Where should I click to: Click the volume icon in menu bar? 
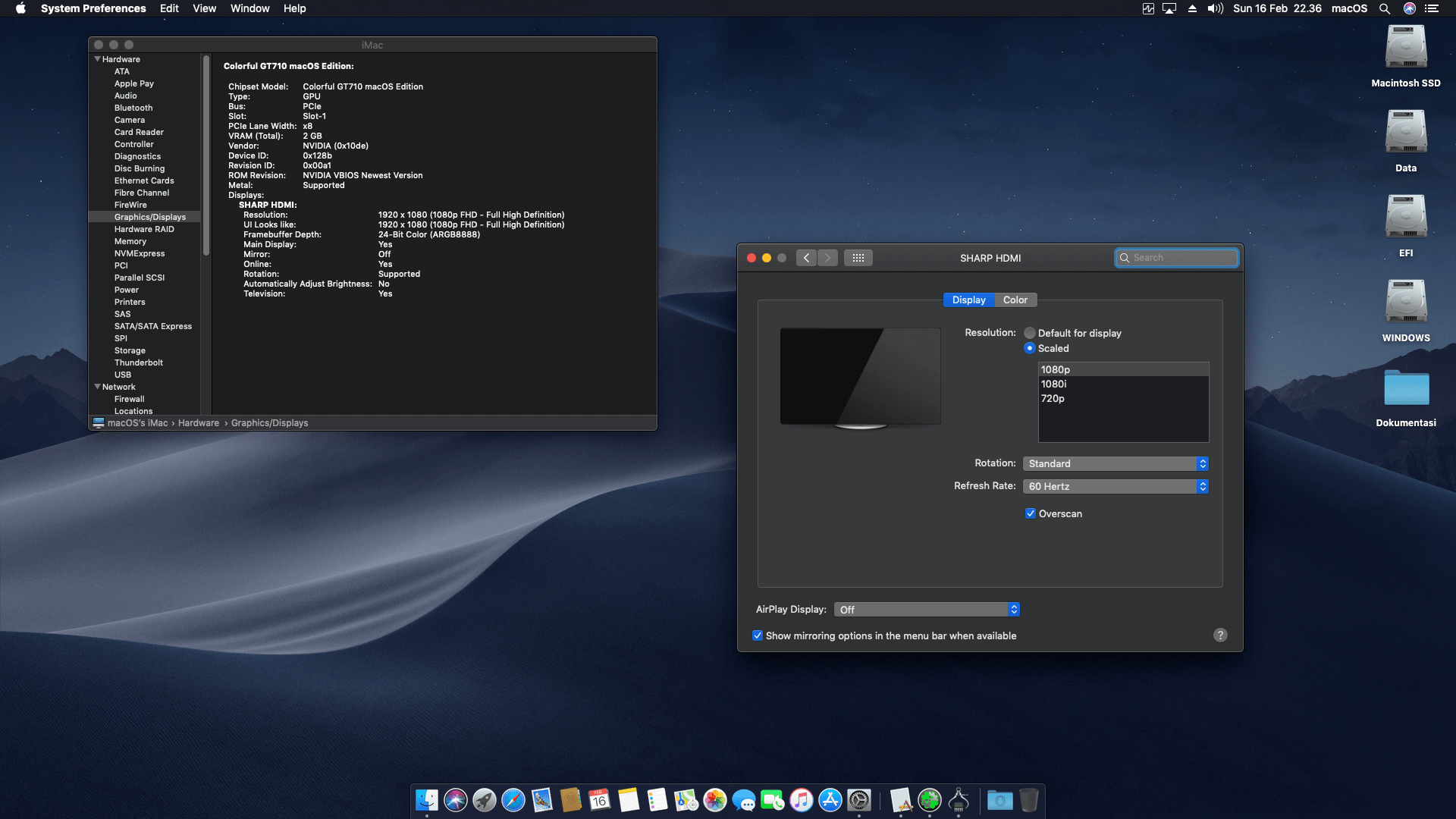point(1216,8)
